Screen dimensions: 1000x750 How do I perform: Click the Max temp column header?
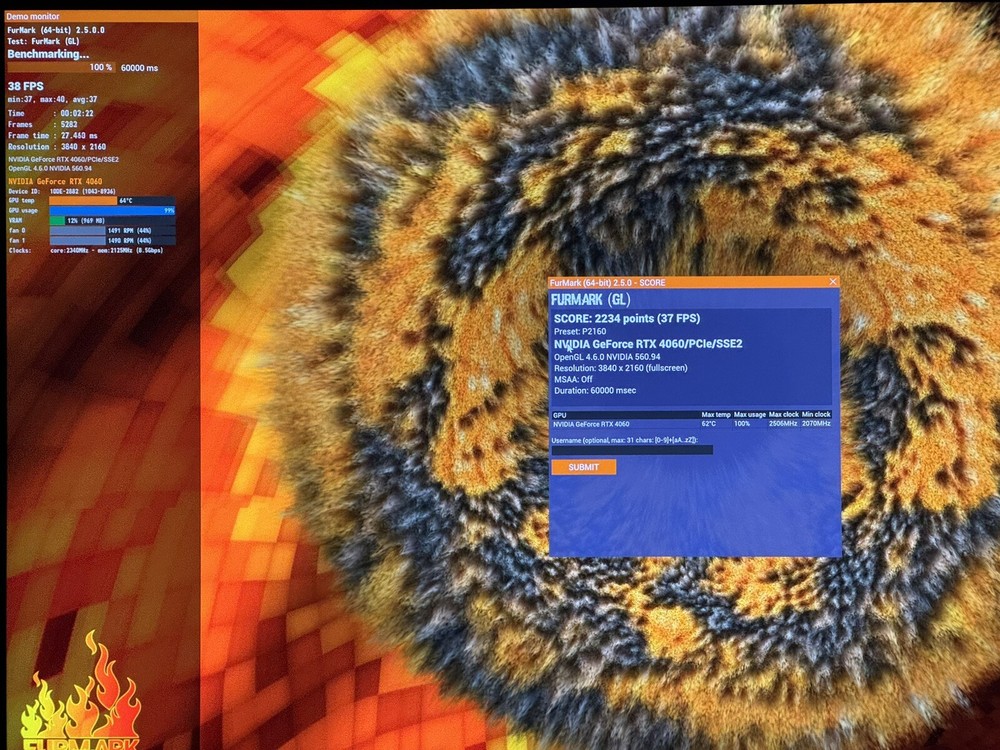point(715,414)
